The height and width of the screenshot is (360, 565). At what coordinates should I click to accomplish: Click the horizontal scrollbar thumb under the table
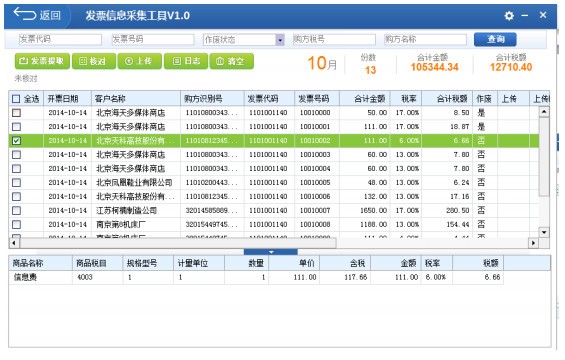178,243
